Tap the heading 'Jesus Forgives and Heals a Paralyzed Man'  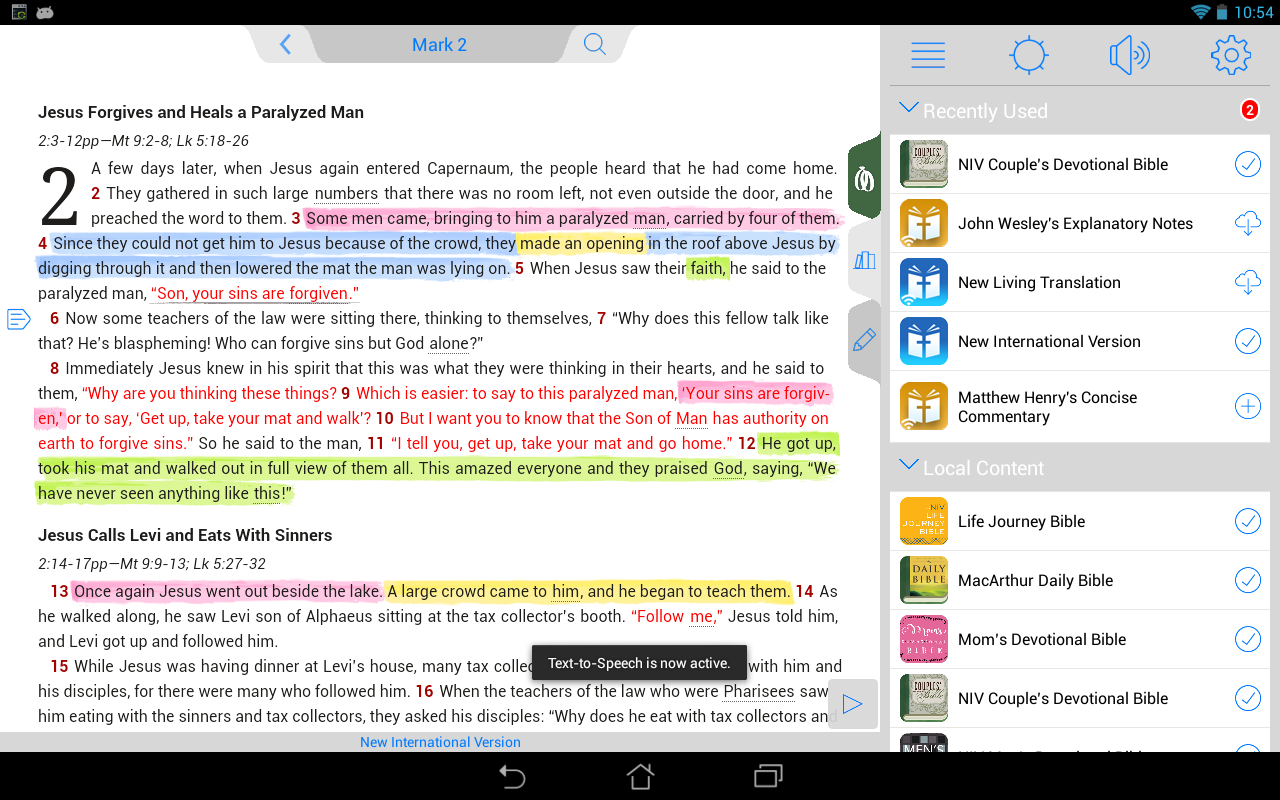(201, 112)
